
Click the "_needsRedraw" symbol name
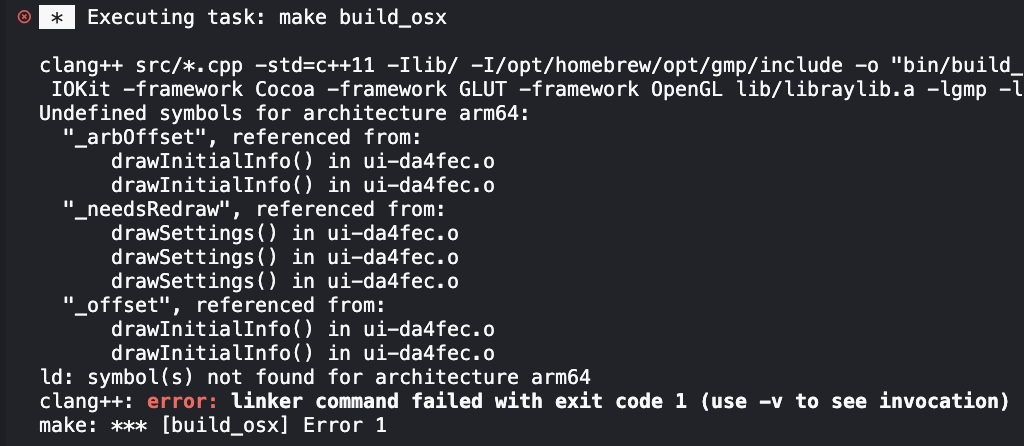tap(131, 210)
